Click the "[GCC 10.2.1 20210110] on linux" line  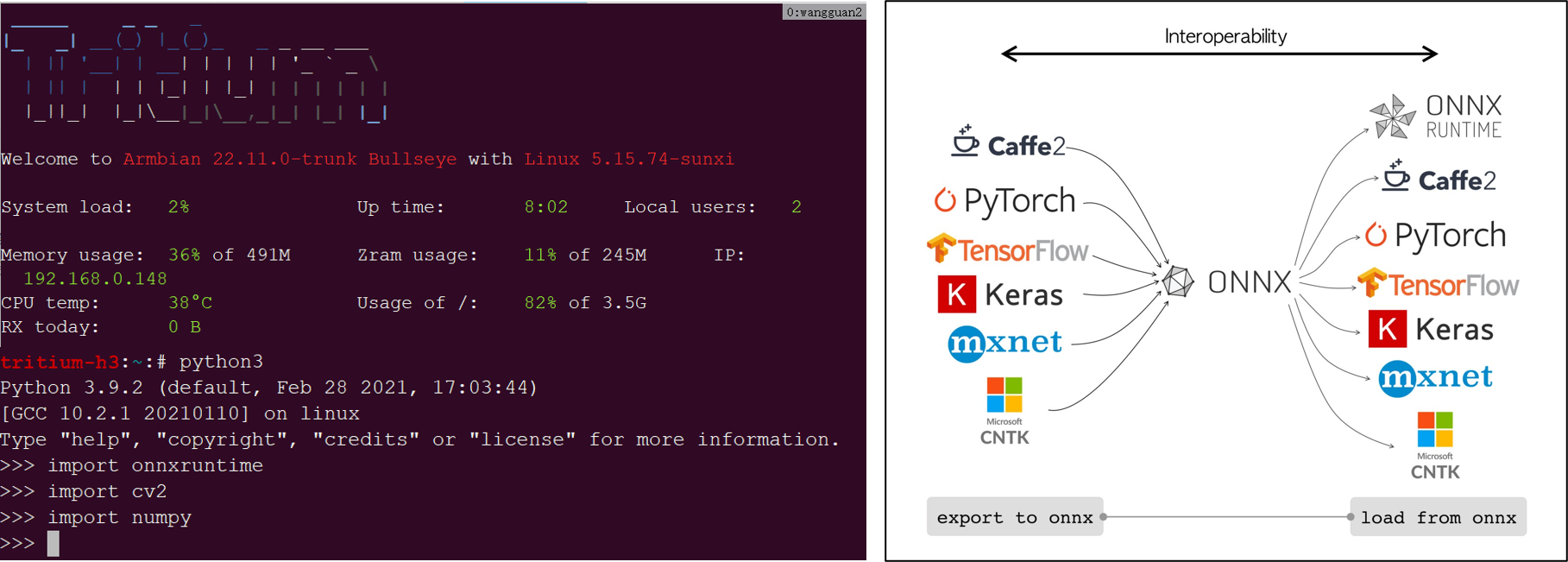(179, 414)
